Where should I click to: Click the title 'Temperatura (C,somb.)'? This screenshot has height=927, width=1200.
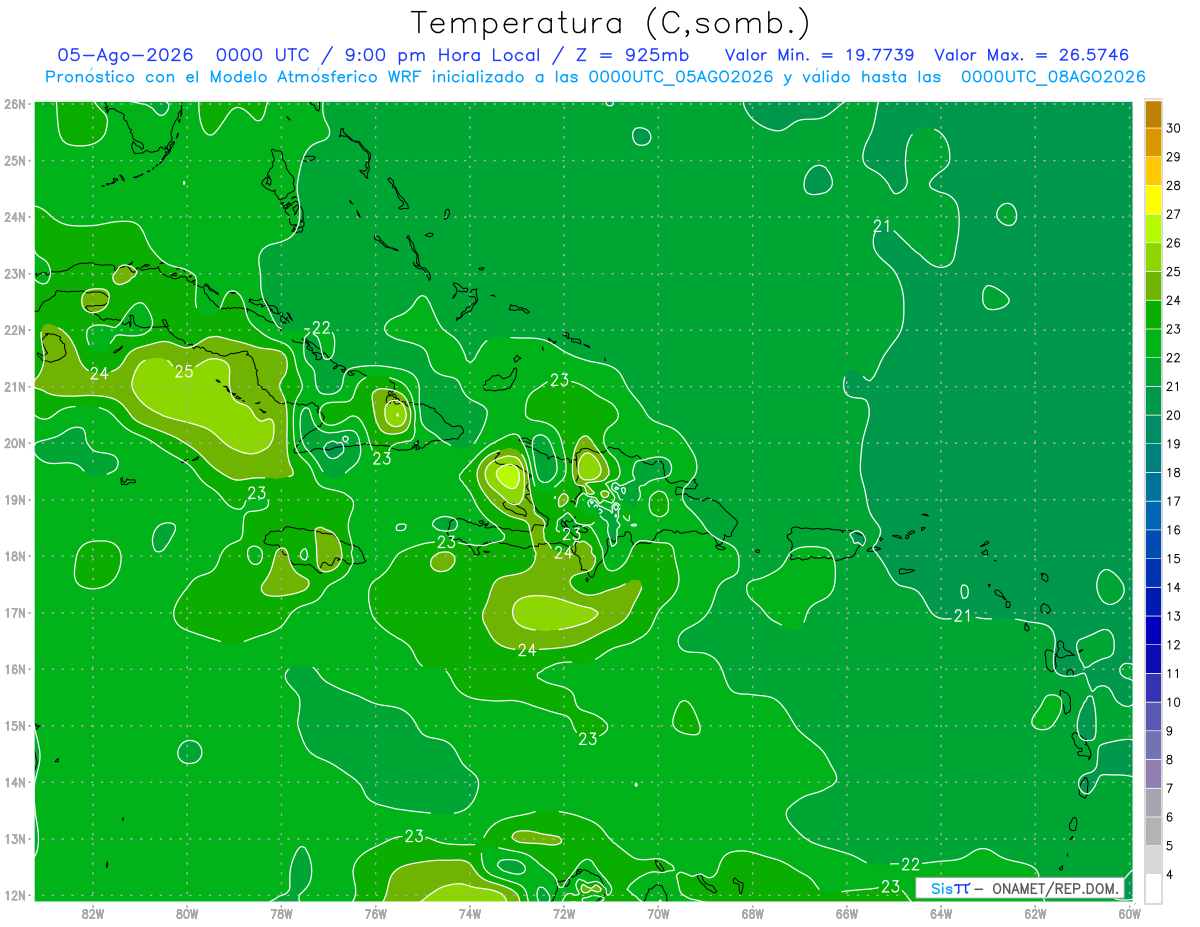point(611,23)
